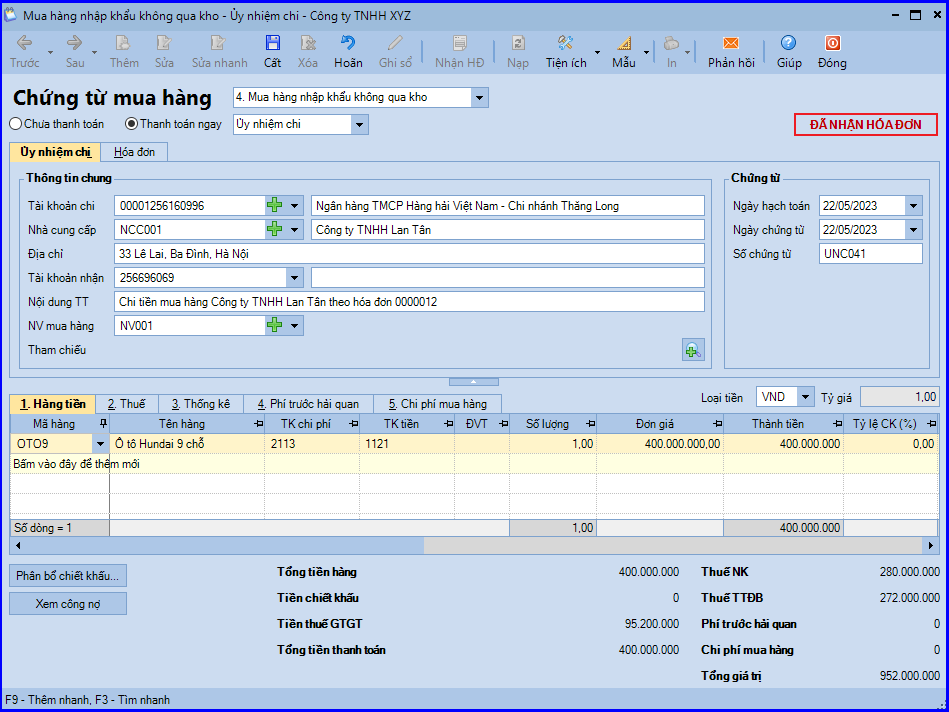Click the In print icon
Image resolution: width=949 pixels, height=712 pixels.
[x=671, y=42]
